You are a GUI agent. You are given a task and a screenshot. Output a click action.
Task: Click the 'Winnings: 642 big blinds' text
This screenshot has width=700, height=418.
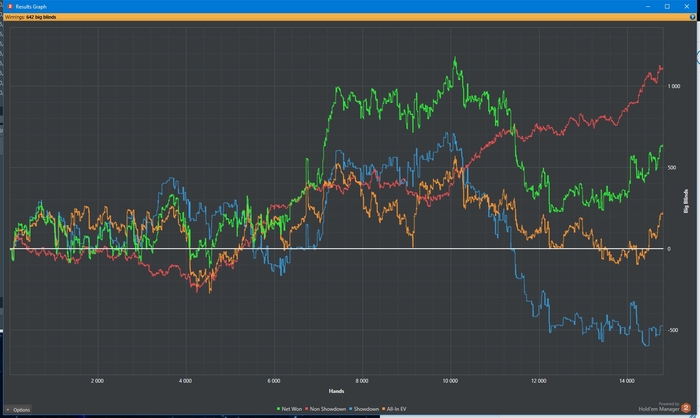[30, 17]
